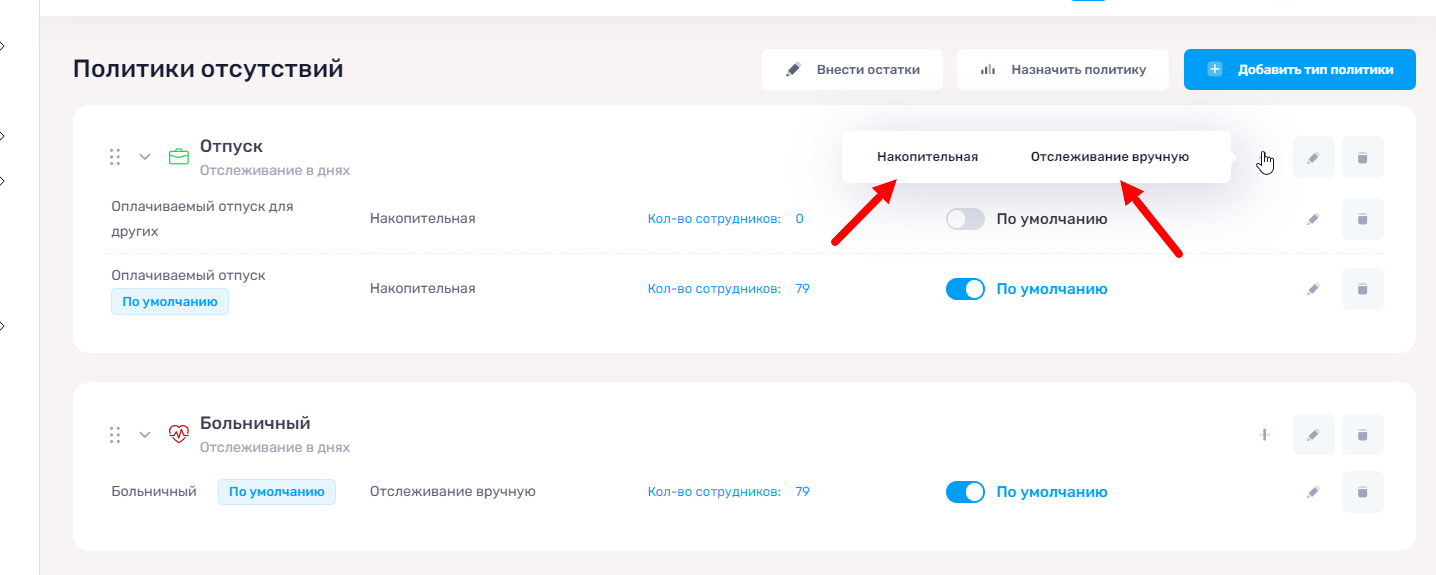Screen dimensions: 1436x575
Task: Click the Внести остатки button
Action: tap(852, 70)
